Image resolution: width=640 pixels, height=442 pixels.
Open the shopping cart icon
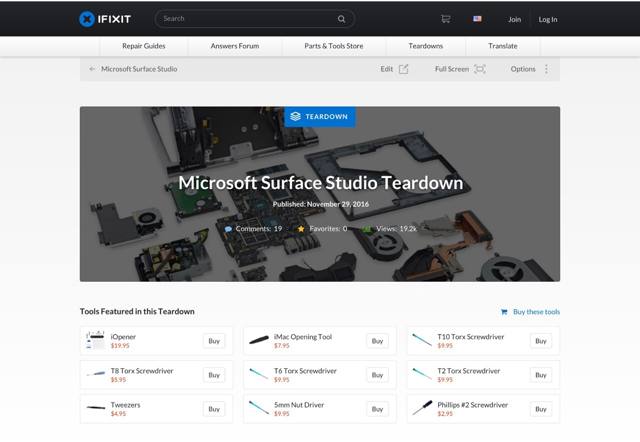pyautogui.click(x=445, y=18)
